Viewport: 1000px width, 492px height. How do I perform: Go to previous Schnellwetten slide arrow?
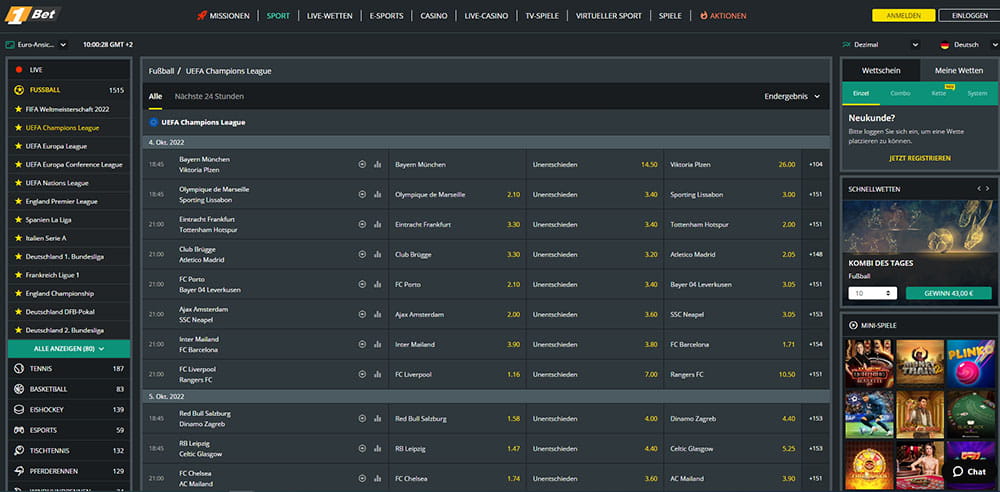979,189
